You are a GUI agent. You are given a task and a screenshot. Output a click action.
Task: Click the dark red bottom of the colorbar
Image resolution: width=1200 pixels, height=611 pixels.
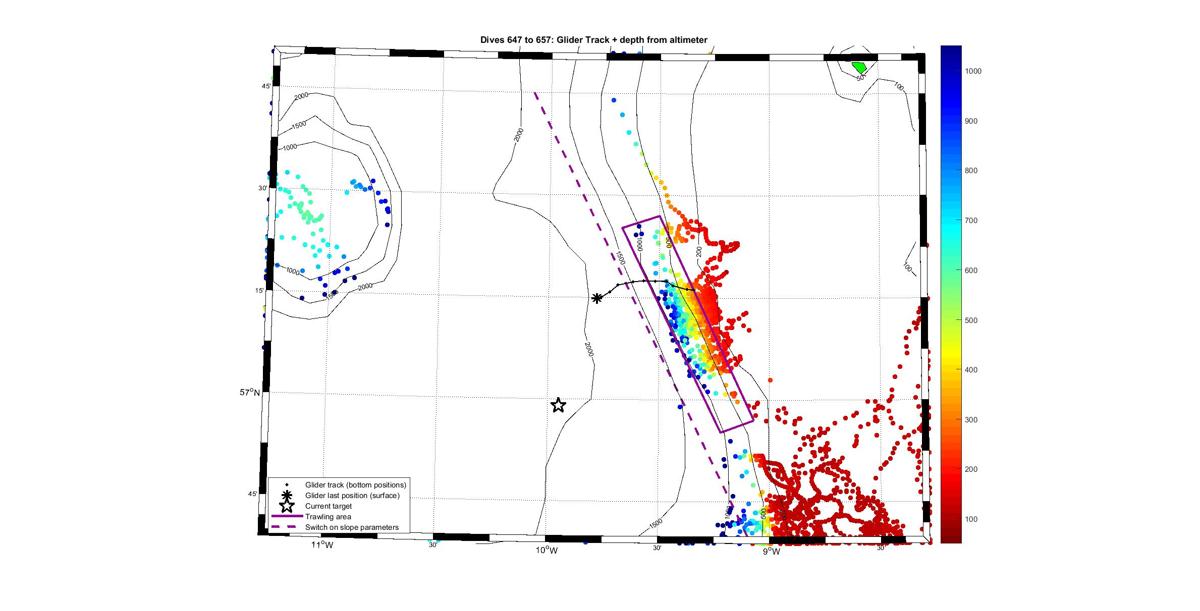click(x=951, y=533)
